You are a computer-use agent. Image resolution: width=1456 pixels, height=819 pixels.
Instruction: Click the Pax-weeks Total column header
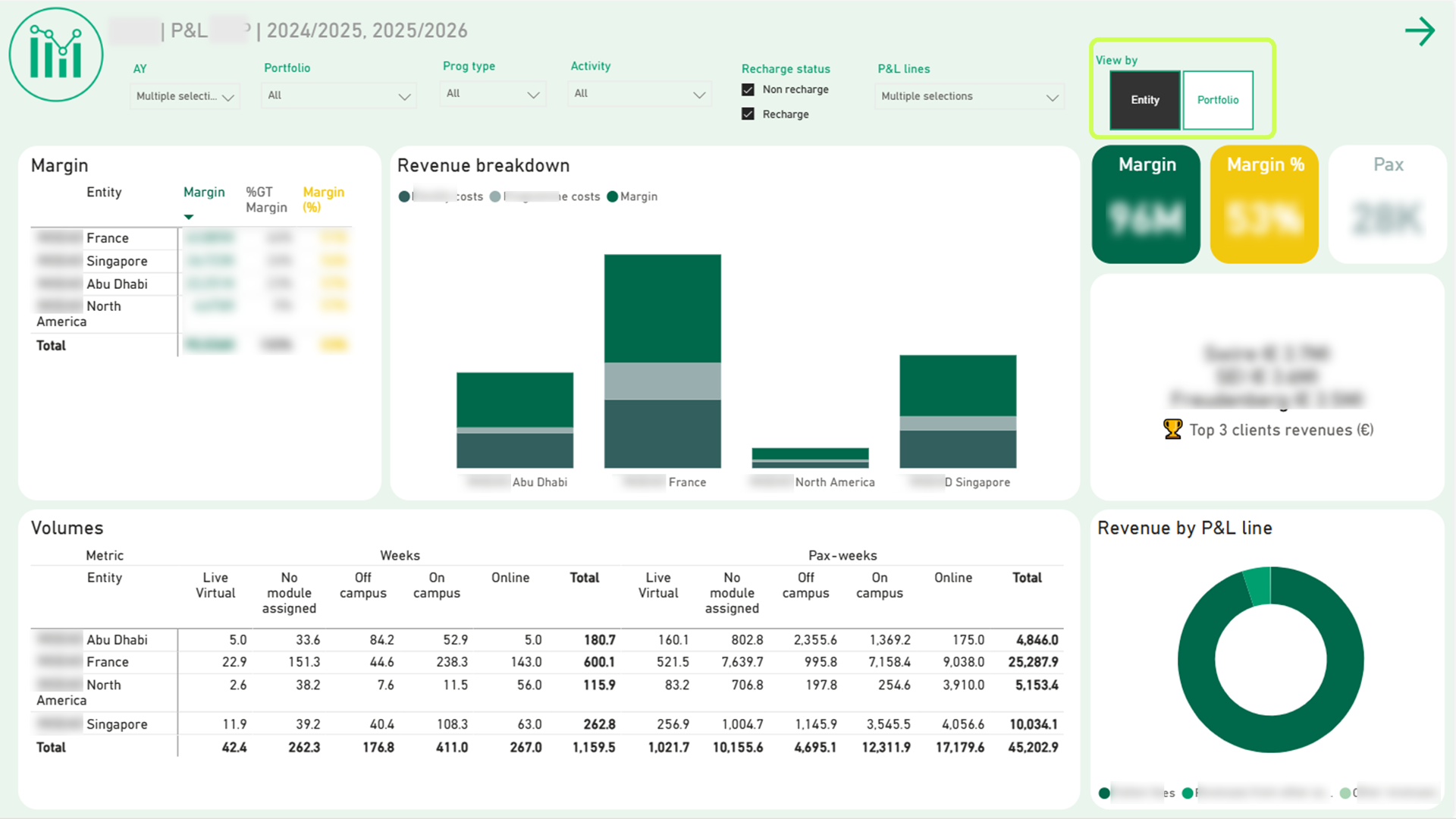(x=1027, y=578)
